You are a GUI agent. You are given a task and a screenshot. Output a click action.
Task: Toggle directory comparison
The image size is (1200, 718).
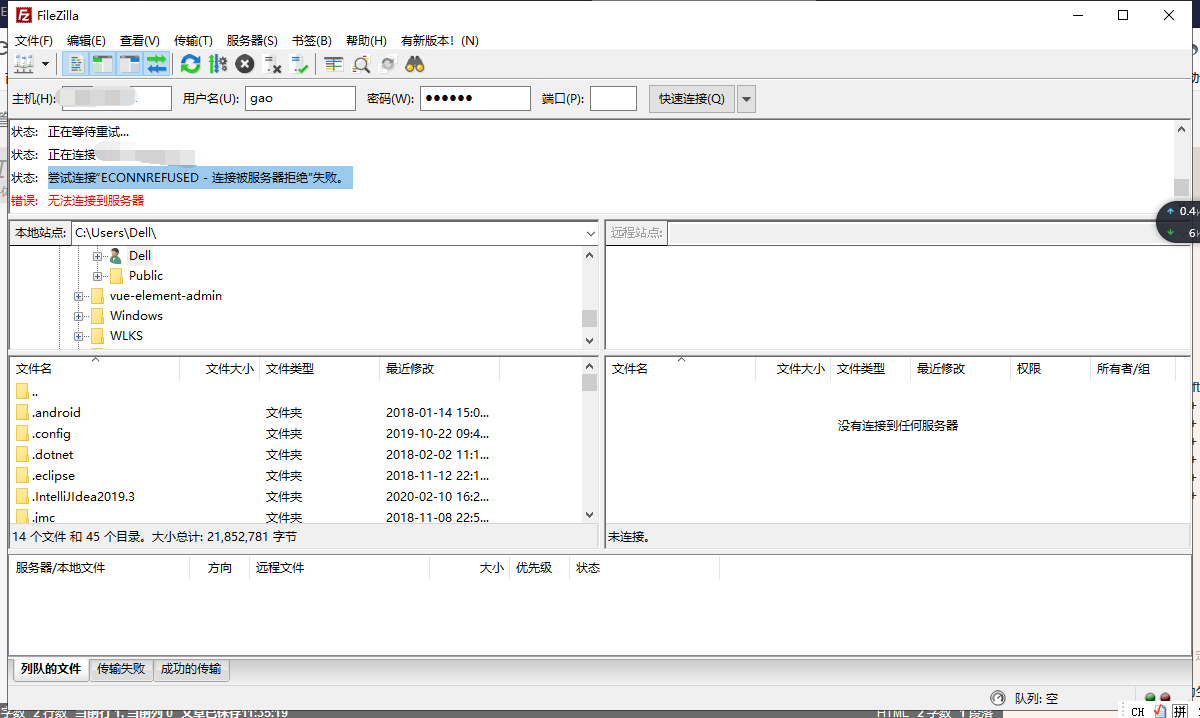coord(361,64)
